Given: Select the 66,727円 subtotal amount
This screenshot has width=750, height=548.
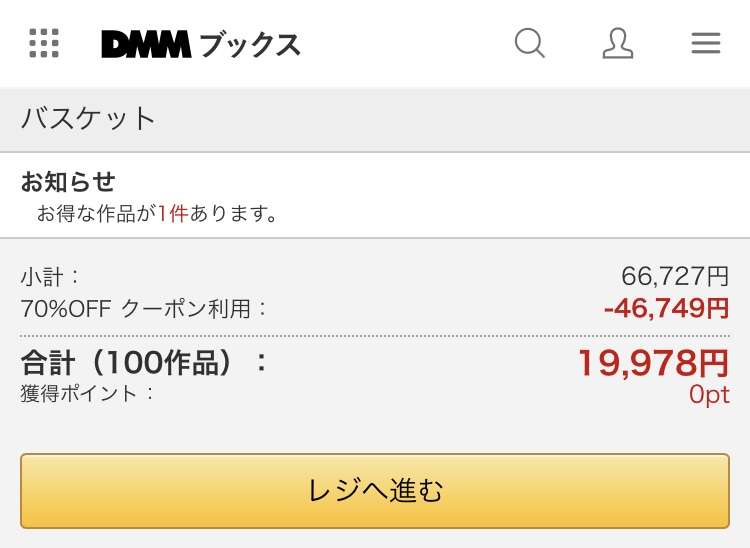Looking at the screenshot, I should 675,276.
